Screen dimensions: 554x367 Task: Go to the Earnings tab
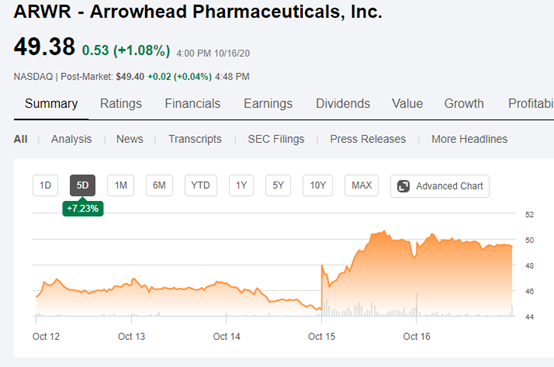pos(268,104)
